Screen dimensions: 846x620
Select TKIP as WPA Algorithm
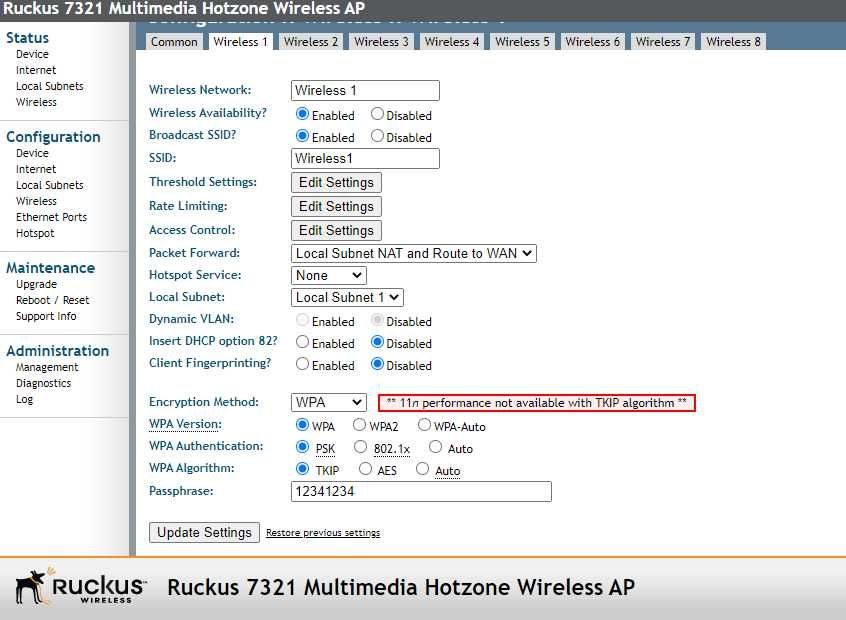pos(303,469)
